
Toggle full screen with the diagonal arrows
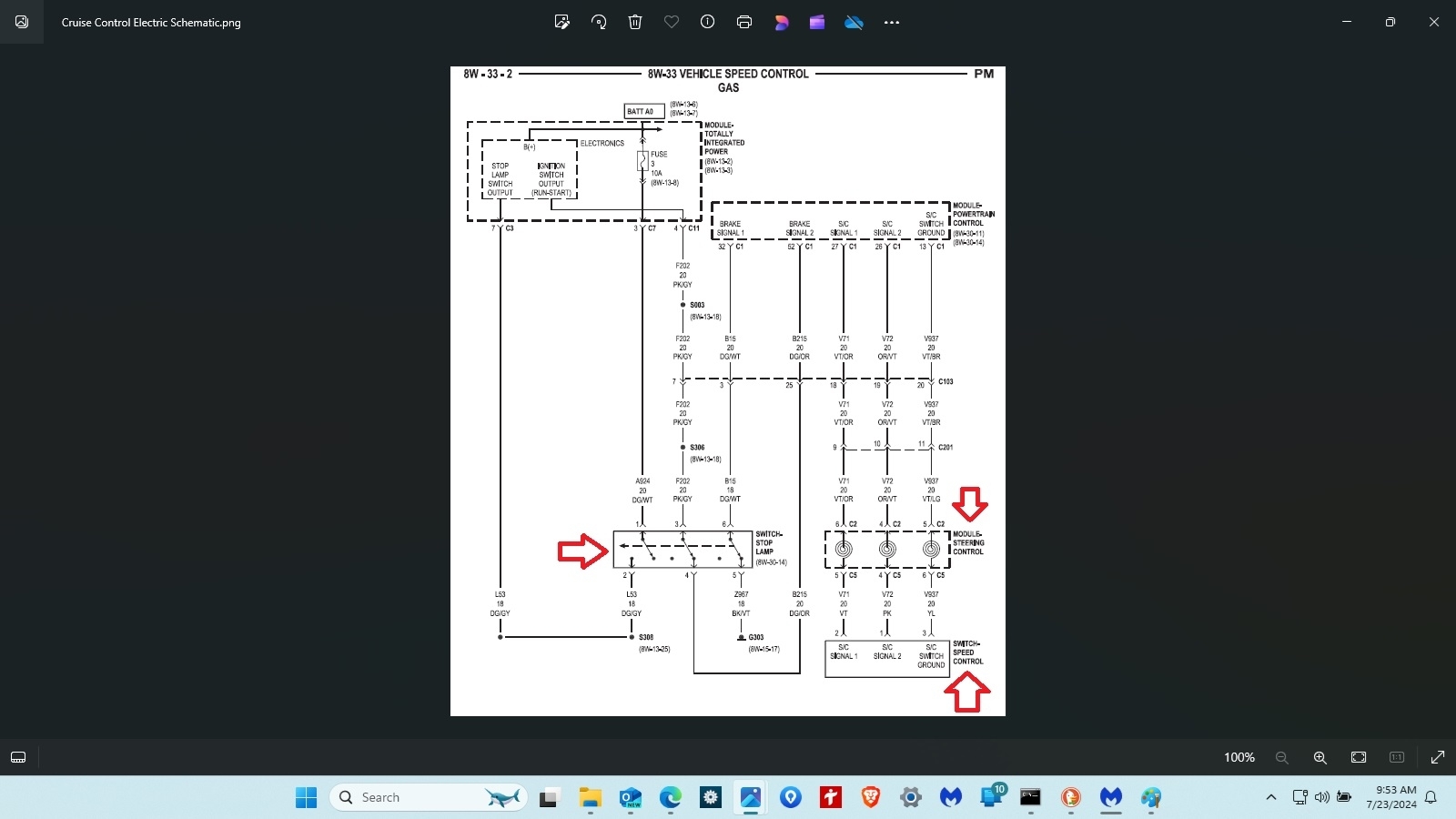[x=1438, y=757]
